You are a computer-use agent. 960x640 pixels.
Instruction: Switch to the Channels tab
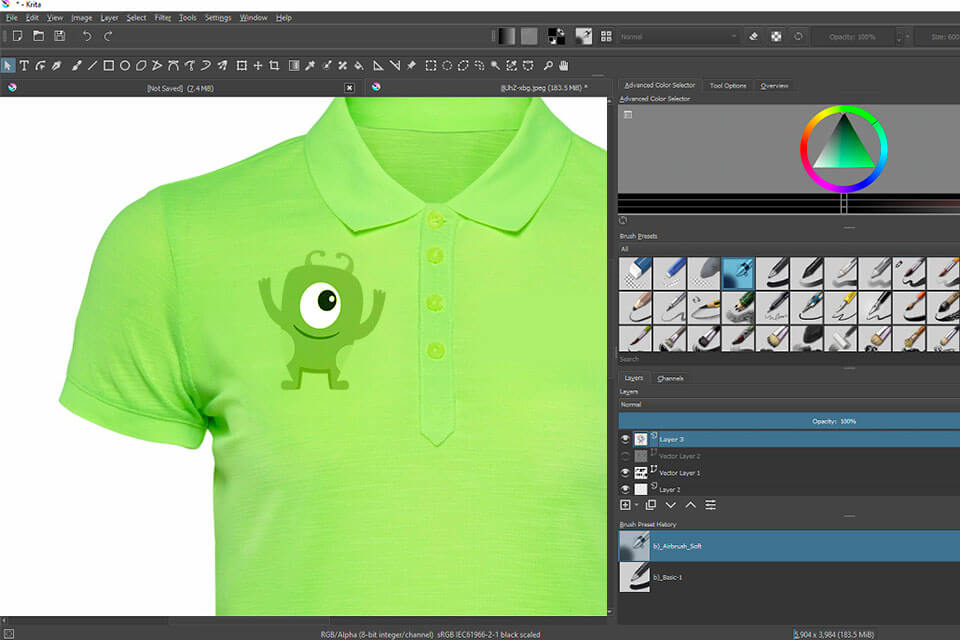tap(670, 379)
